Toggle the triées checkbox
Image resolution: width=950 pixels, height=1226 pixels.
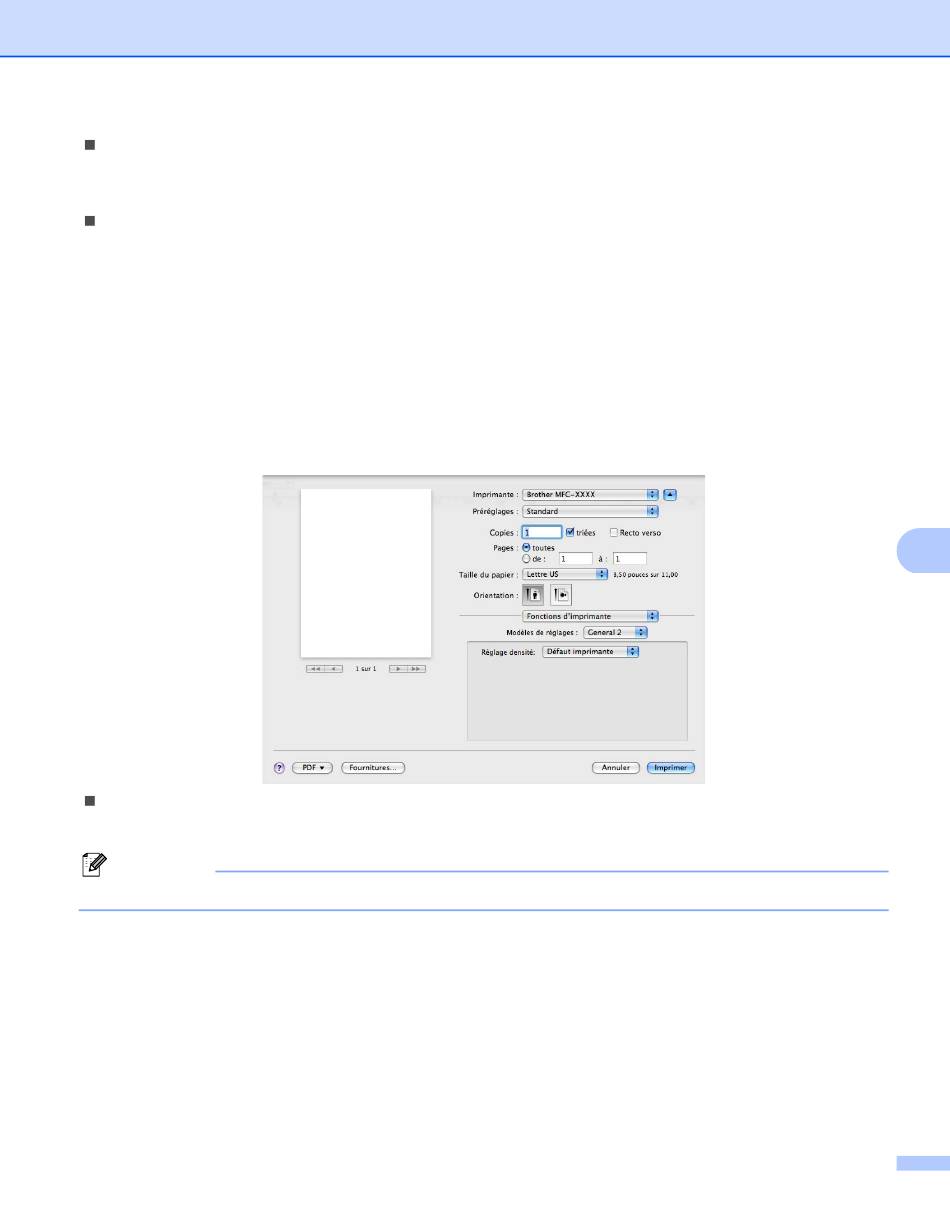click(571, 533)
